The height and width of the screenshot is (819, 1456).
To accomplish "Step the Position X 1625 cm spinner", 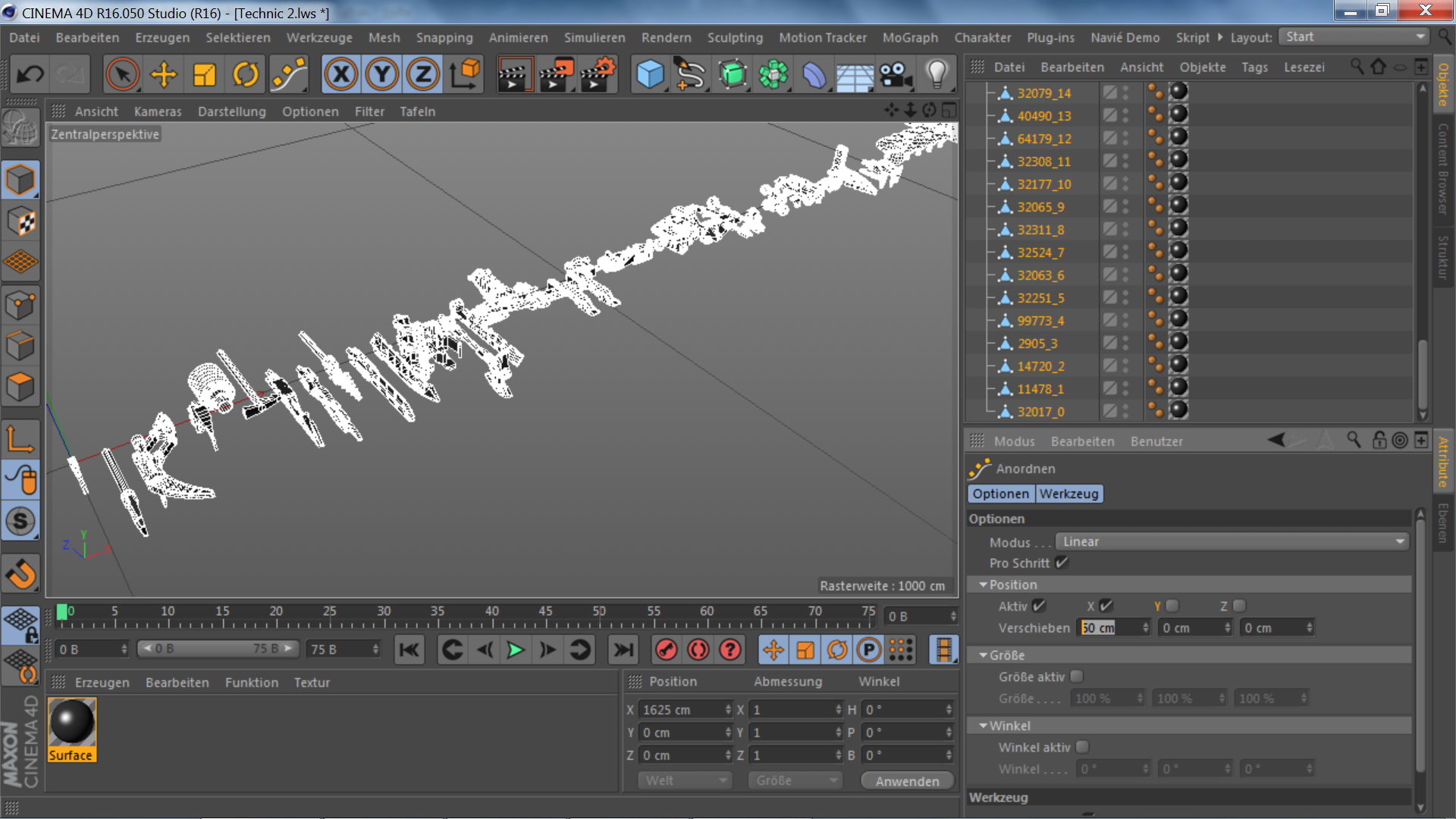I will (728, 710).
